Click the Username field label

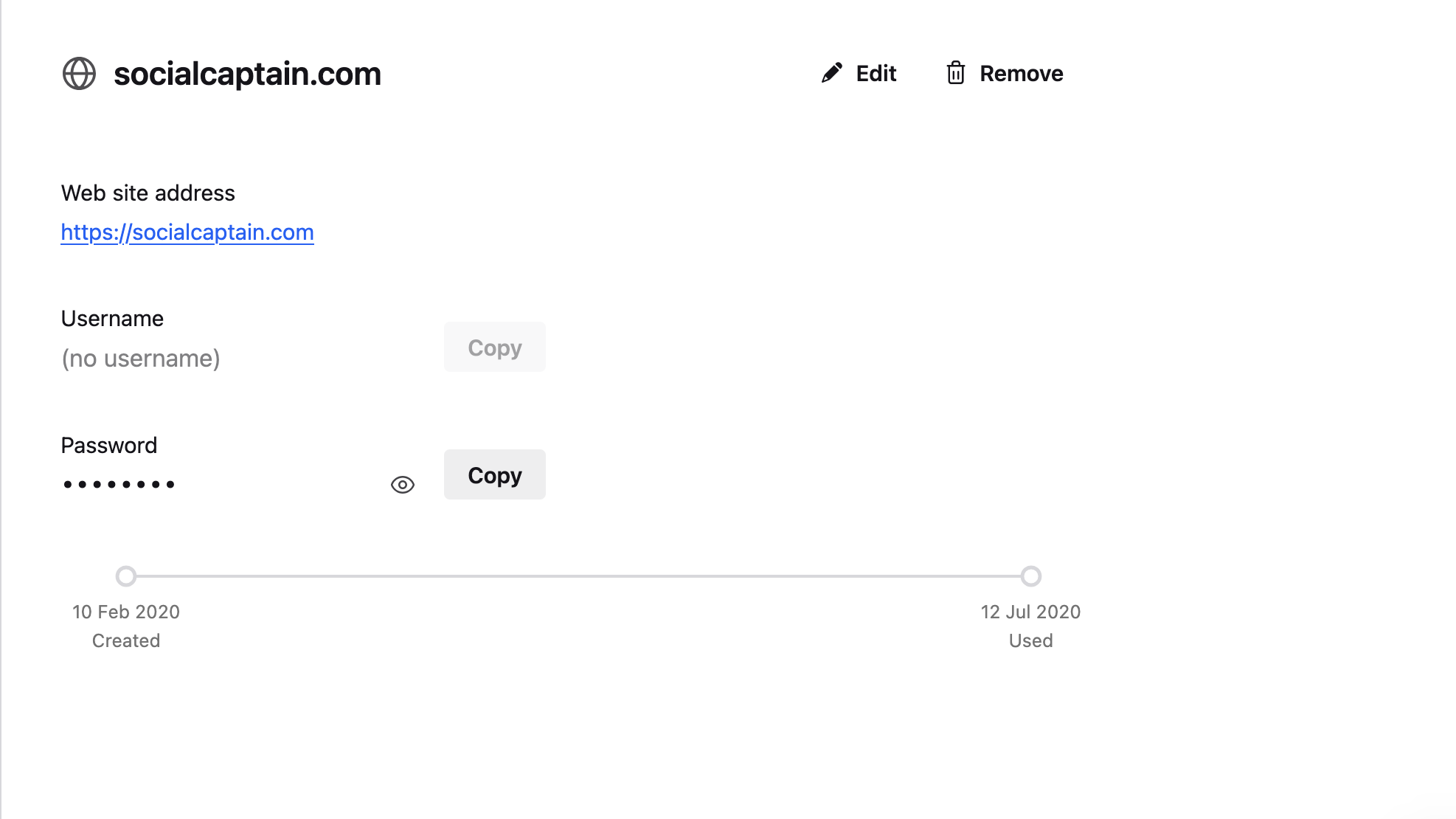pyautogui.click(x=112, y=319)
